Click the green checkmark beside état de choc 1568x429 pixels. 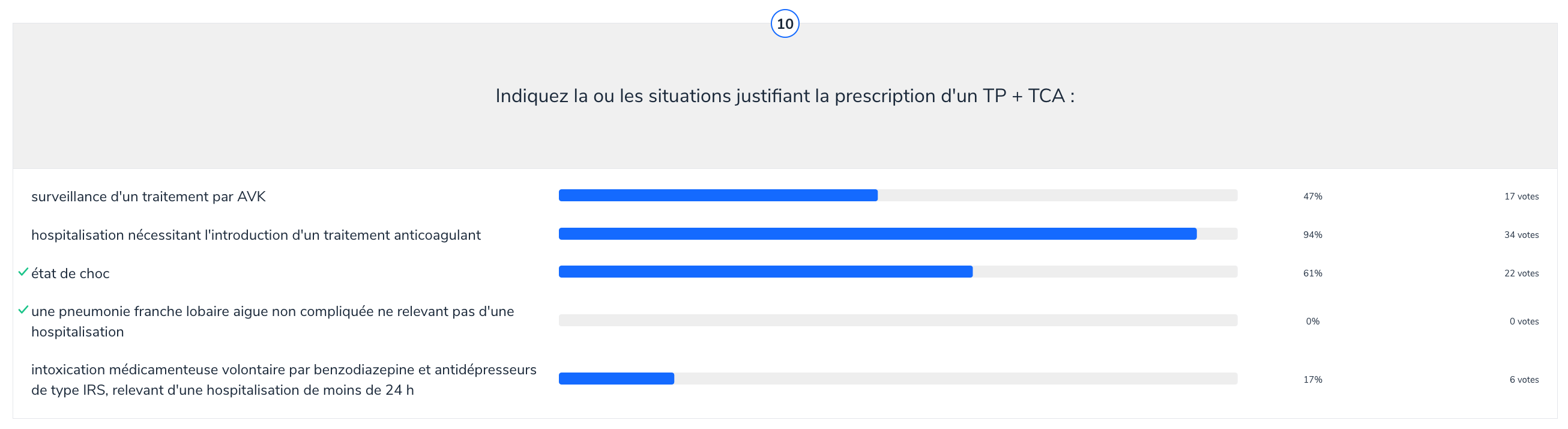(23, 272)
